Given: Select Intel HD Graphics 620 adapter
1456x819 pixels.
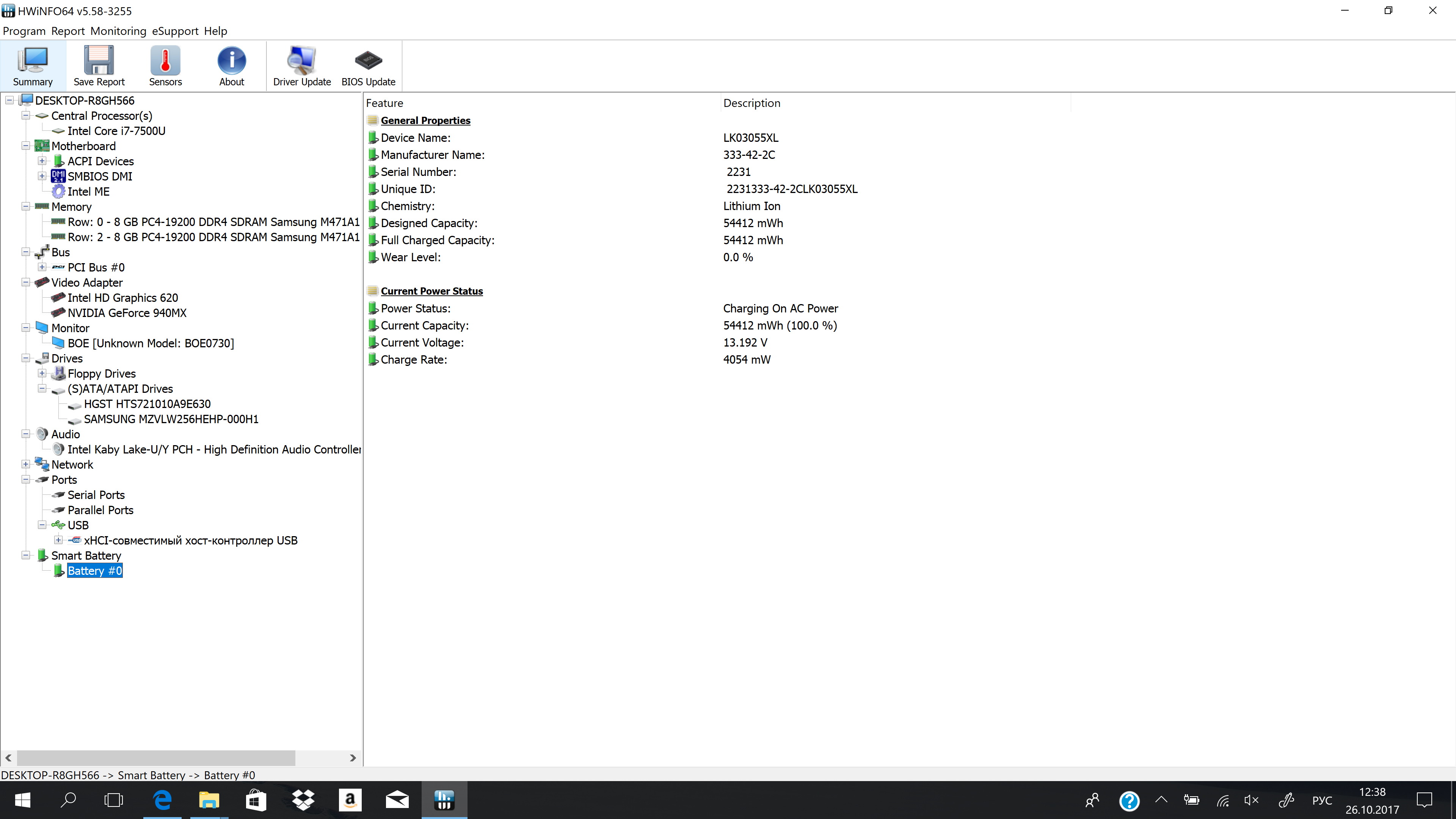Looking at the screenshot, I should click(122, 298).
